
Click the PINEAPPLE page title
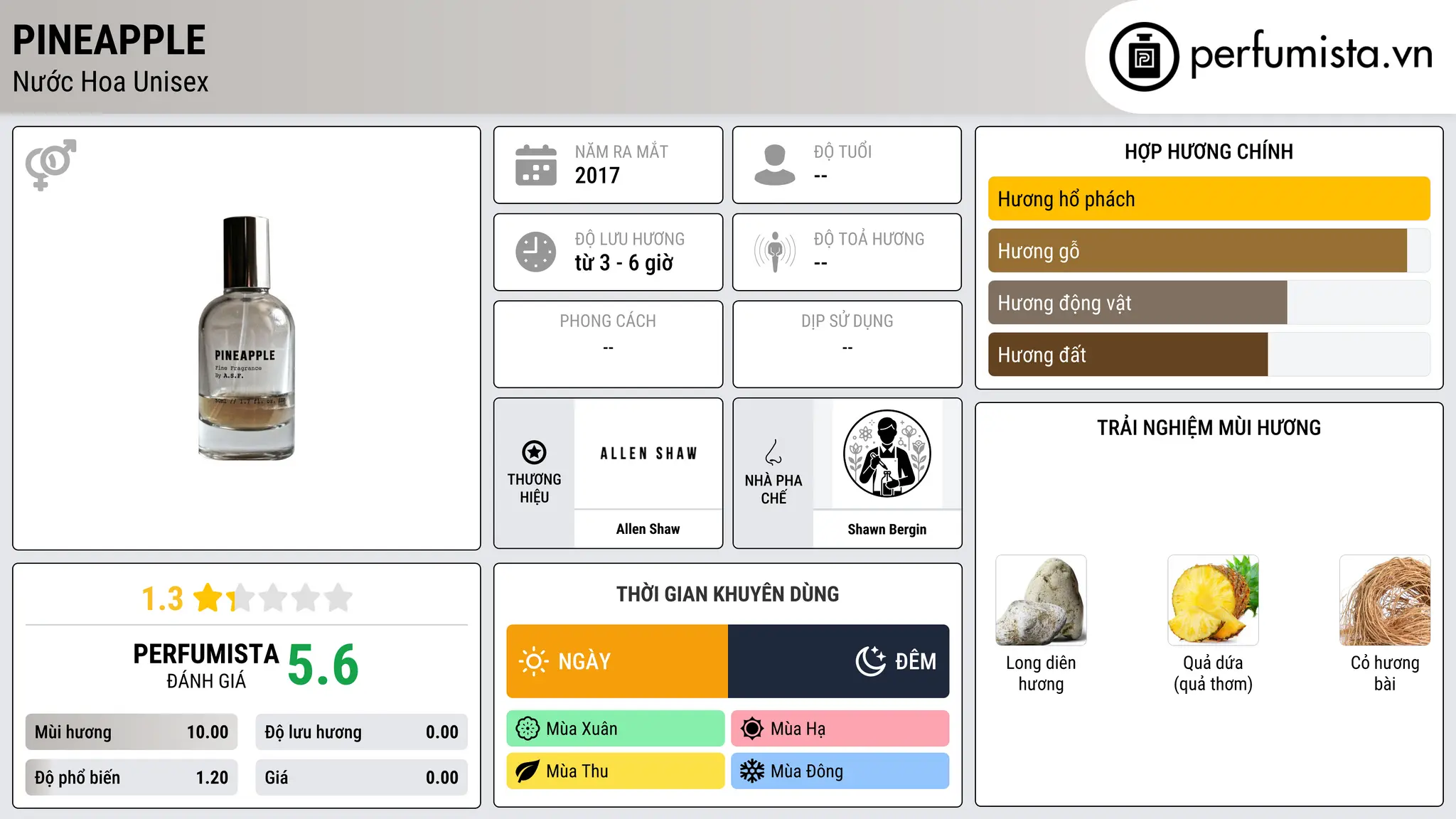pos(109,40)
